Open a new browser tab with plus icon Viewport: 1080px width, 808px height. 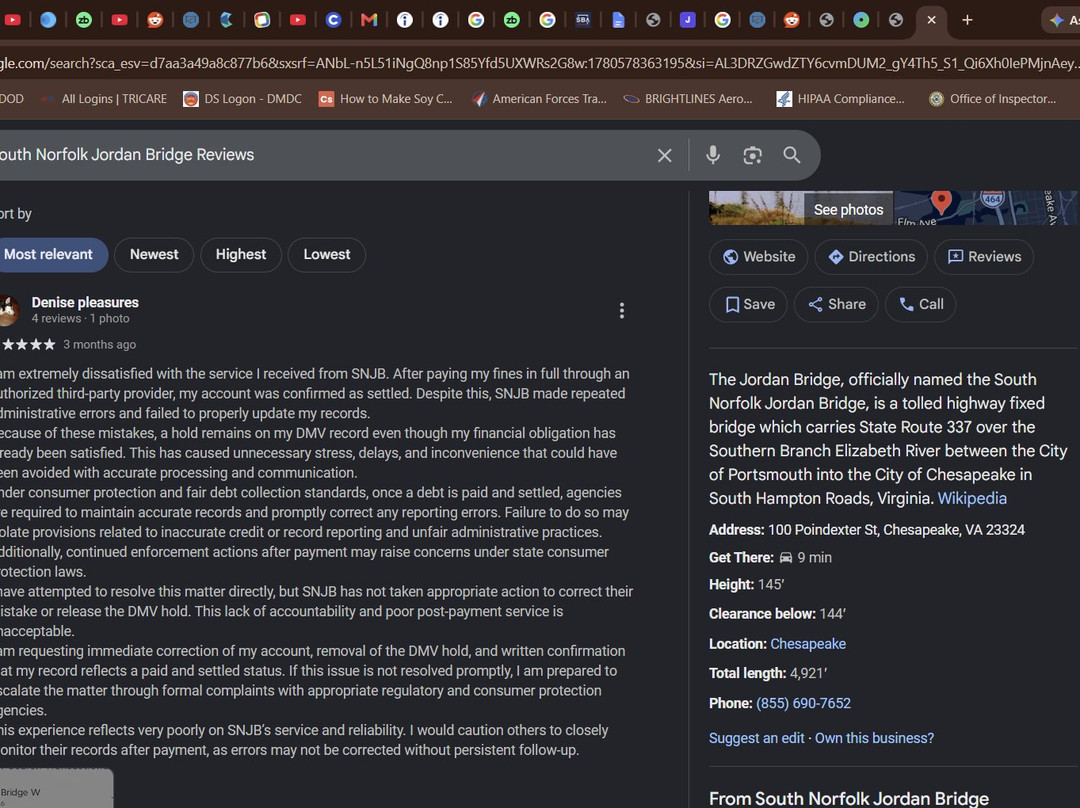tap(967, 20)
